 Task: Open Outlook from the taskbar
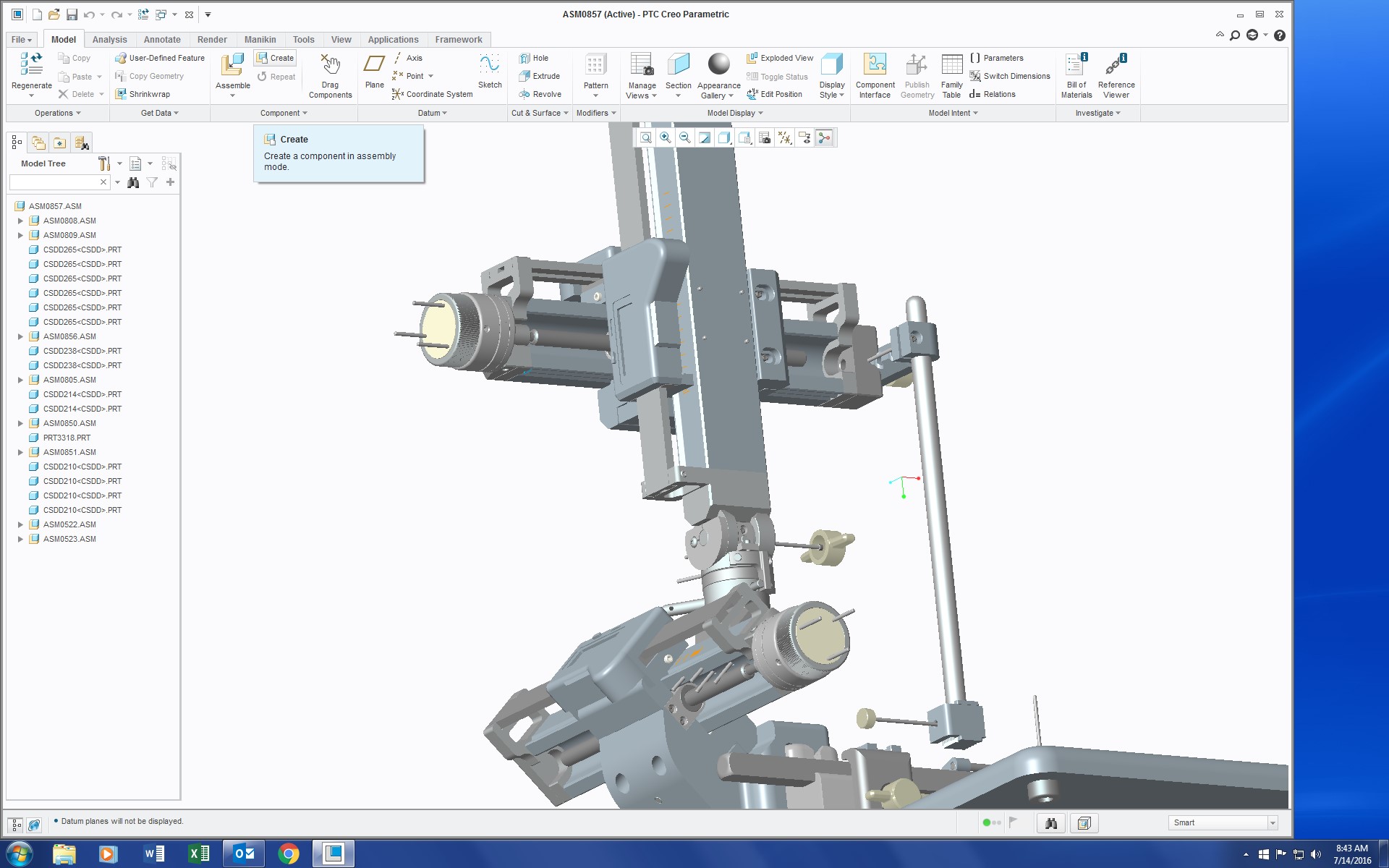point(244,854)
